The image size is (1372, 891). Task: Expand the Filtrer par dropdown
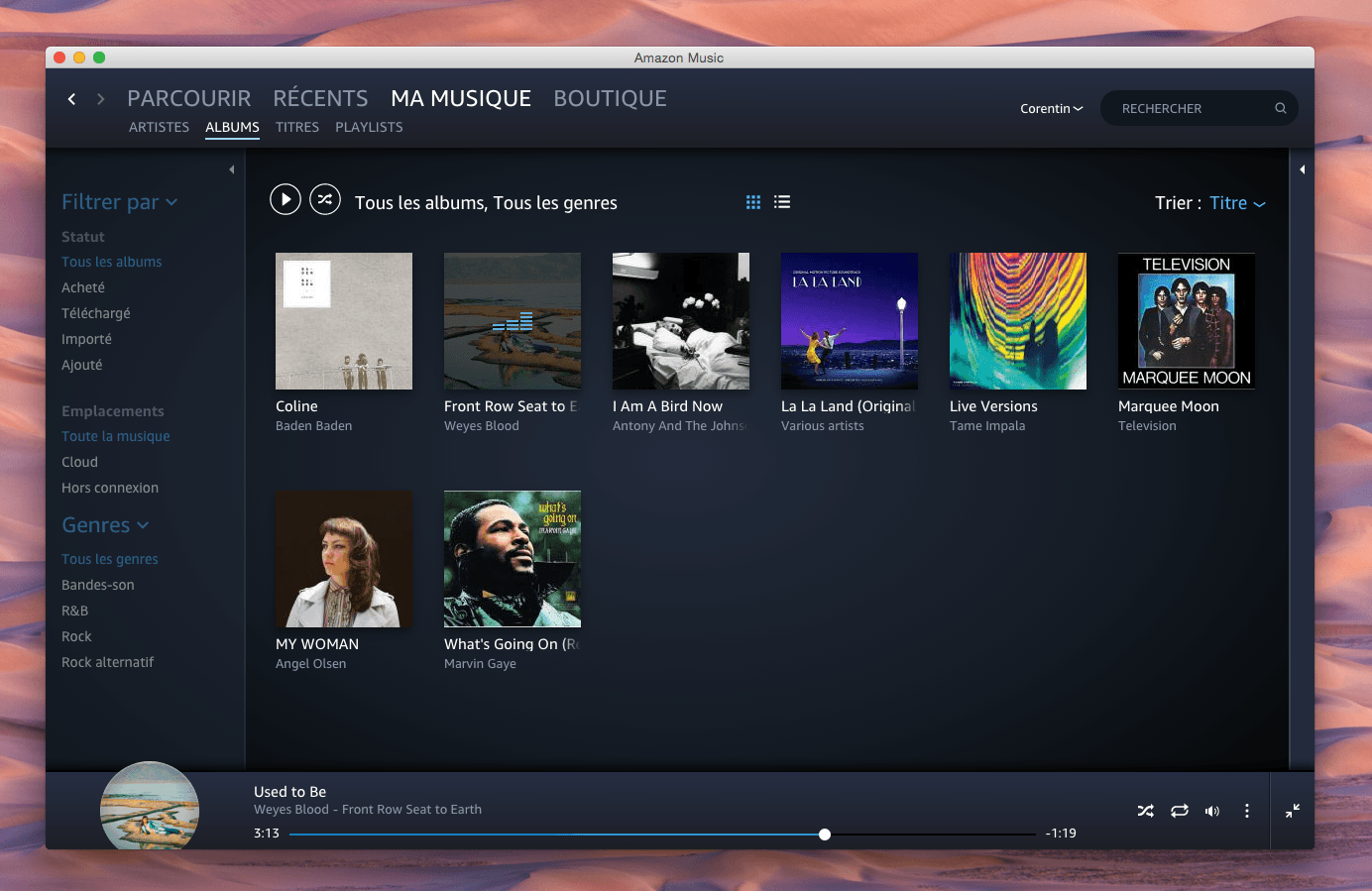tap(120, 202)
